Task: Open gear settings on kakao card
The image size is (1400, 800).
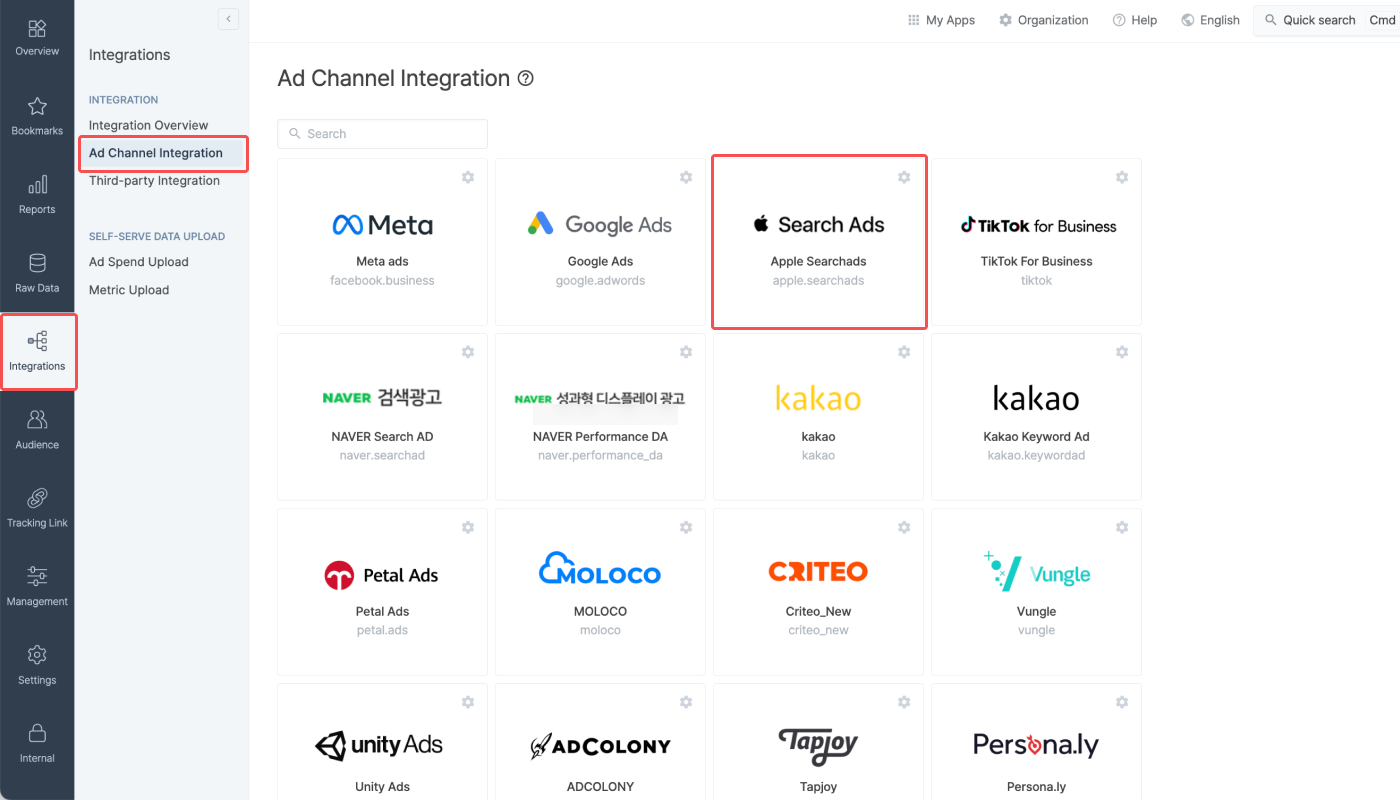Action: point(904,352)
